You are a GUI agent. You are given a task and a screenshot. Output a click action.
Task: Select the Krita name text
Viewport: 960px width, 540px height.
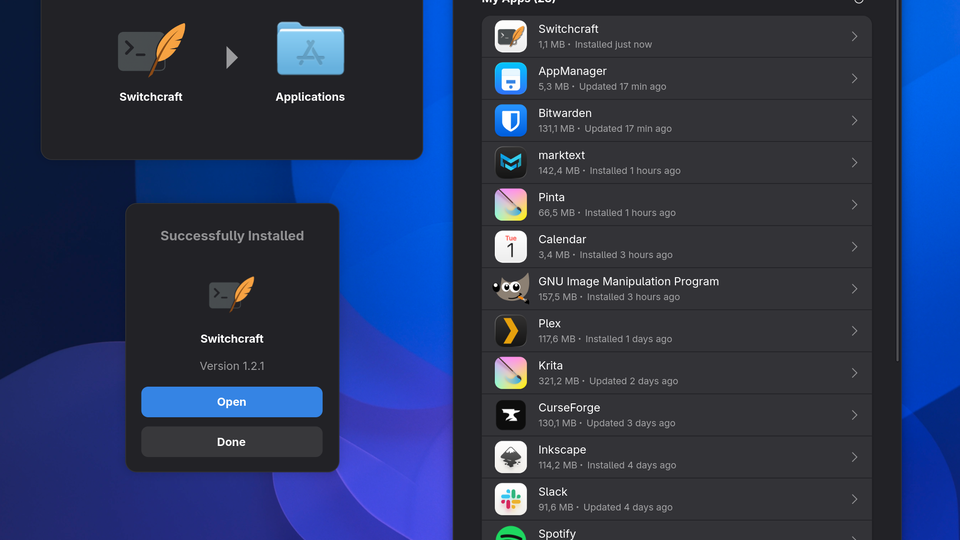coord(550,366)
